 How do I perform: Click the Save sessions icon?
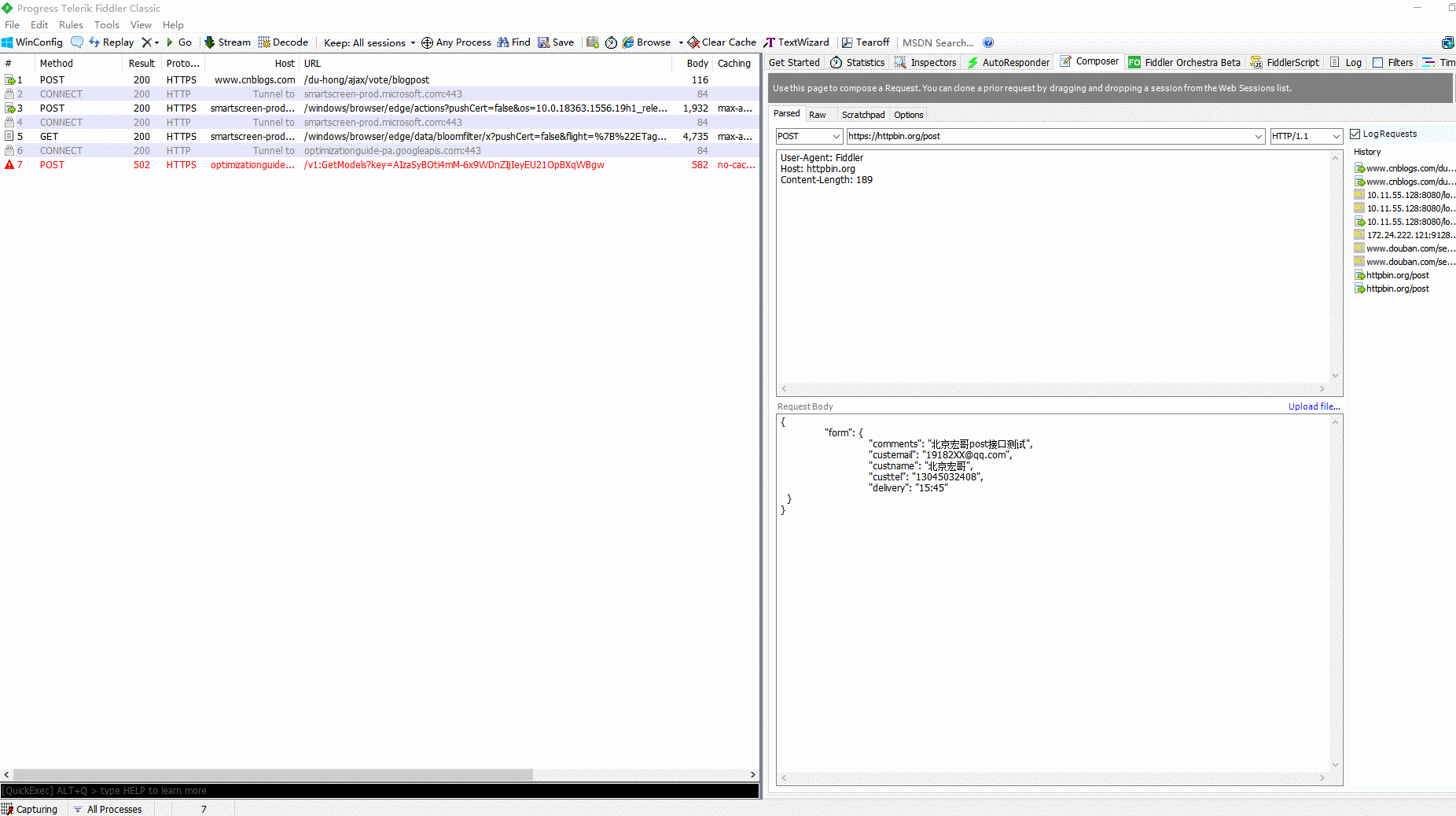[x=543, y=42]
